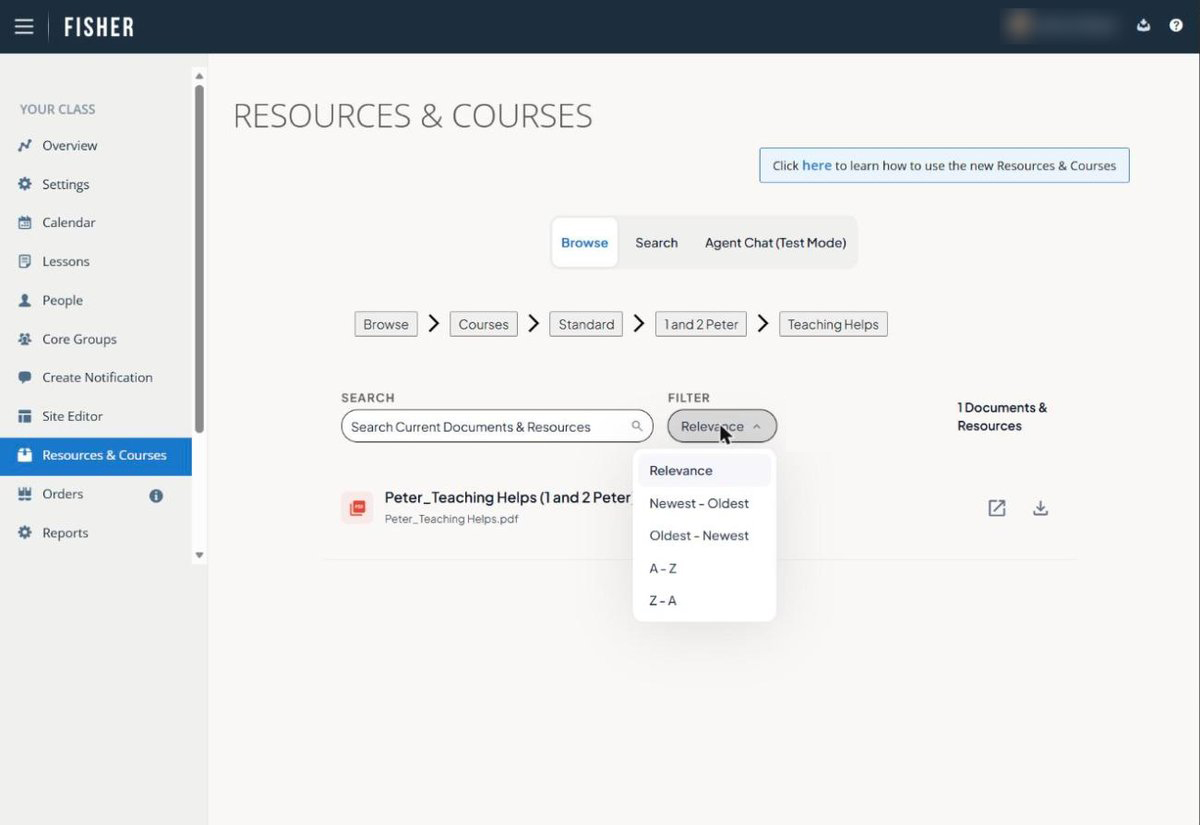The width and height of the screenshot is (1200, 825).
Task: Click the Orders info badge icon
Action: pos(156,495)
